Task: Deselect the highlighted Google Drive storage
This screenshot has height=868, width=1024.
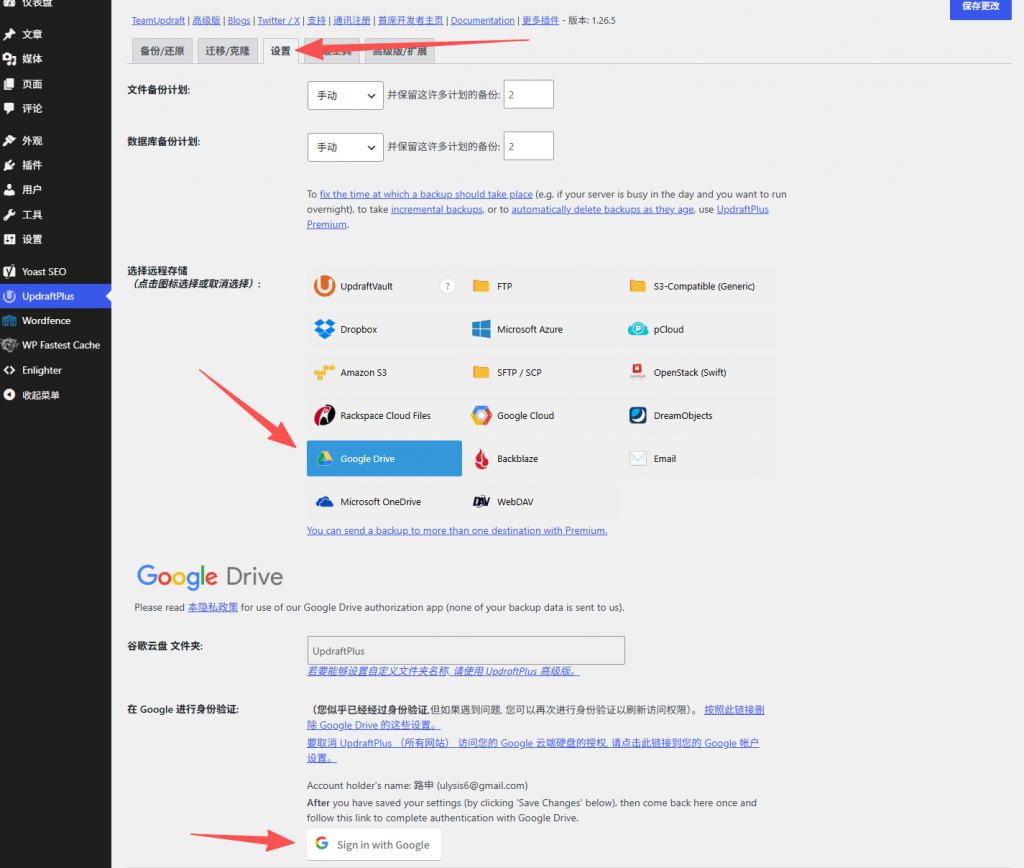Action: 384,458
